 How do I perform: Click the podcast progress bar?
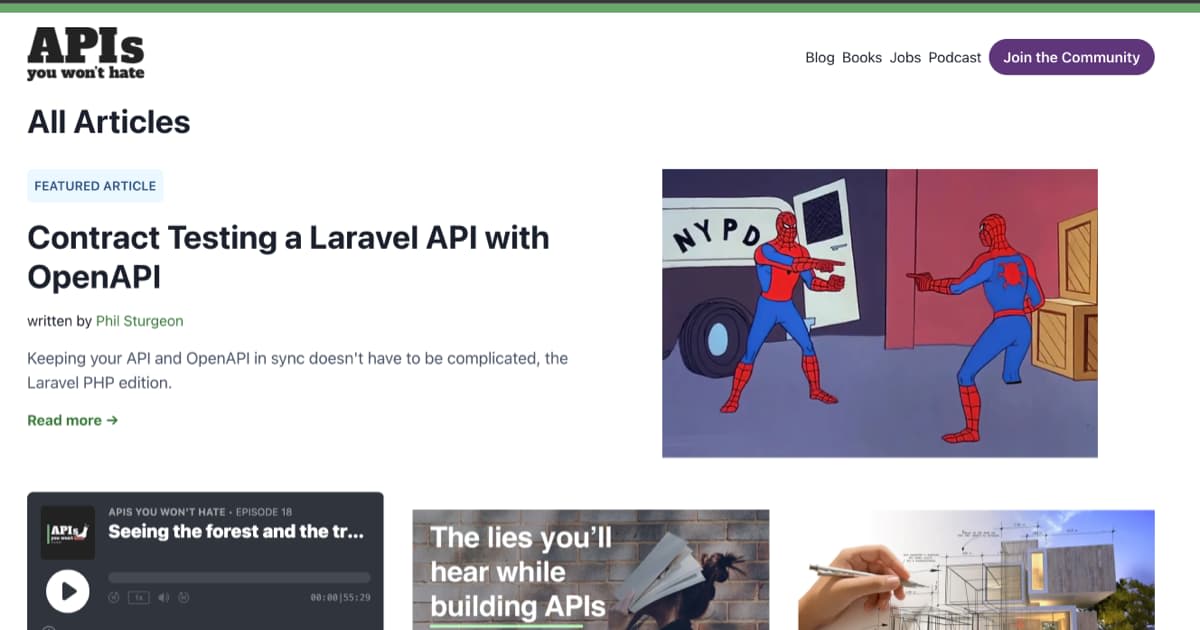pos(239,577)
